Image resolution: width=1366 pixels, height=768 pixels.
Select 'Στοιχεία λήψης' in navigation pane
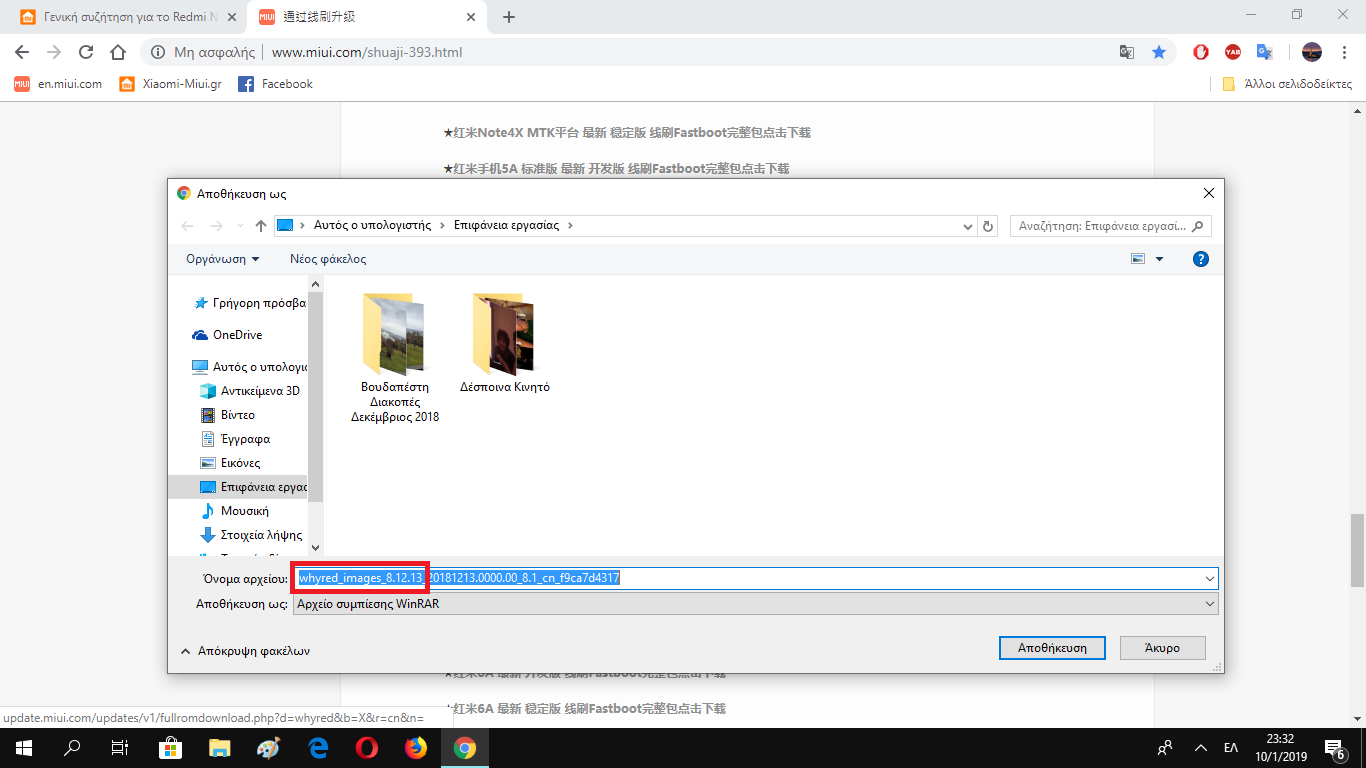252,535
